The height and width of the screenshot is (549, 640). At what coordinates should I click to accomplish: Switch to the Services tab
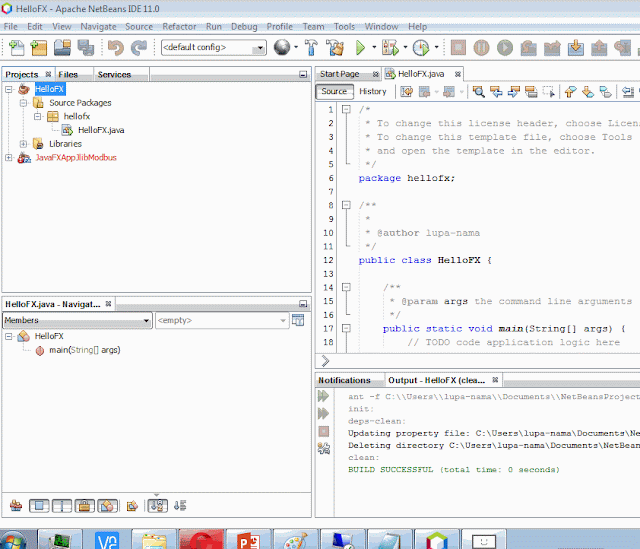tap(114, 75)
